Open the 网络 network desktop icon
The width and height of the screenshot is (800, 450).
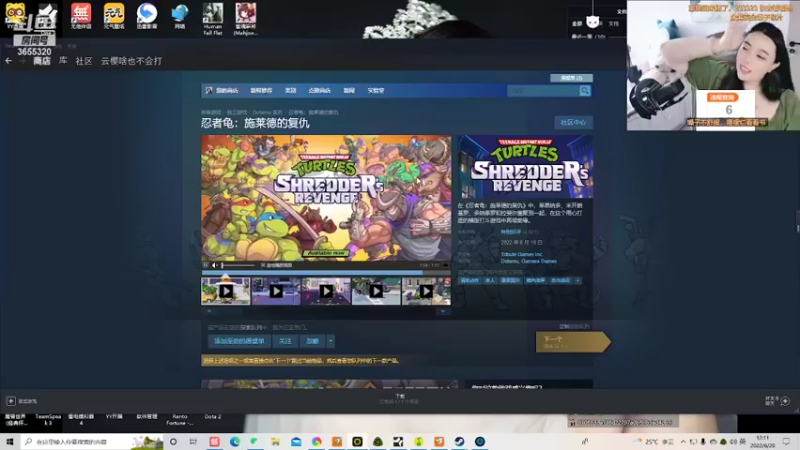click(180, 16)
